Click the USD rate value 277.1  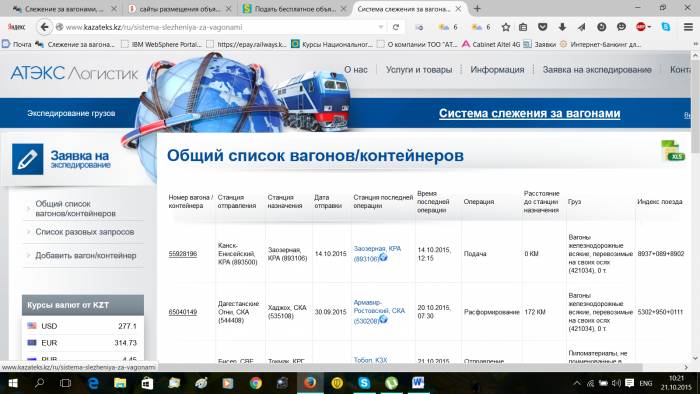(127, 326)
